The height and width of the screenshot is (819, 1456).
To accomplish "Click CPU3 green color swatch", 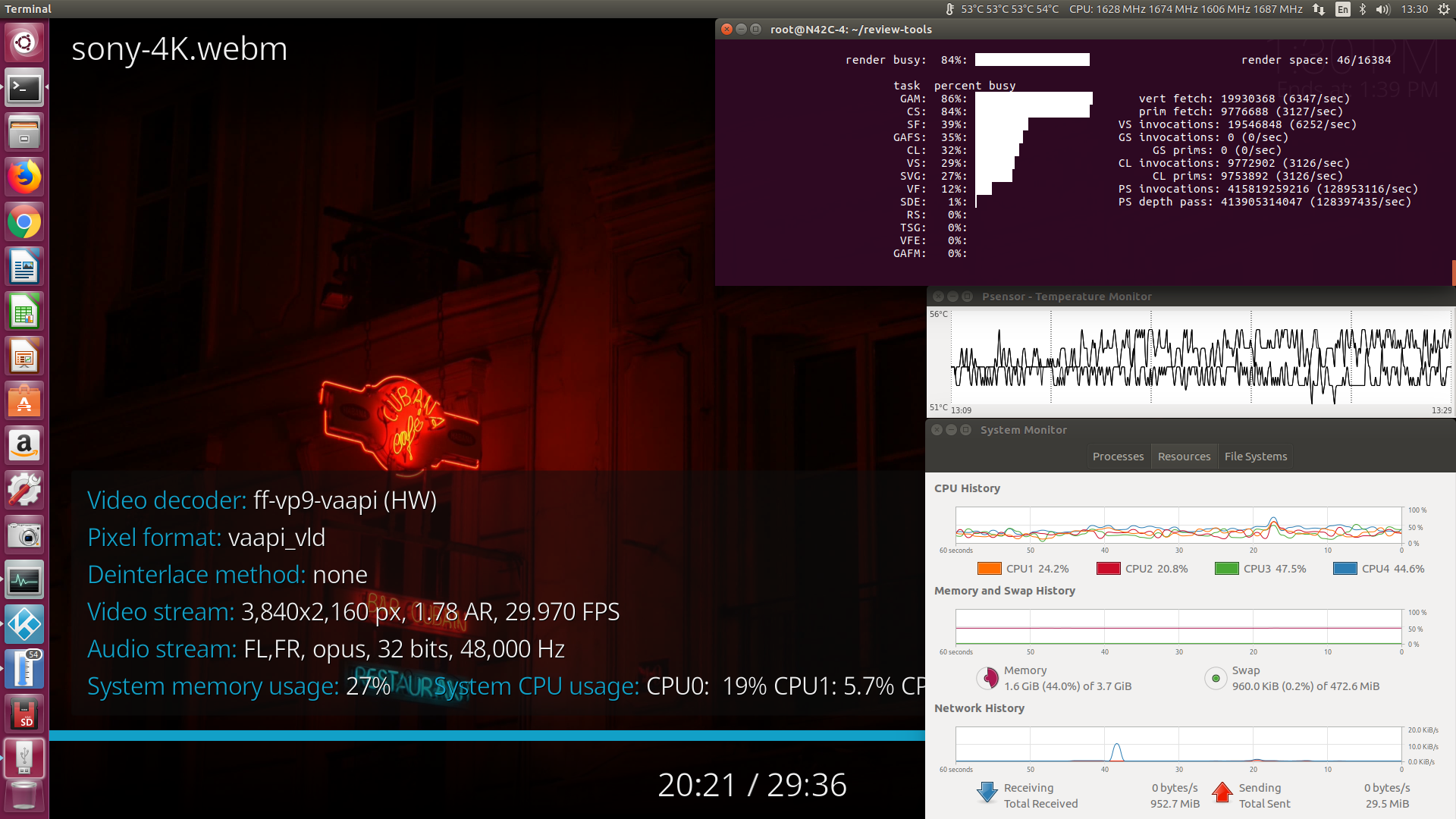I will click(1227, 569).
